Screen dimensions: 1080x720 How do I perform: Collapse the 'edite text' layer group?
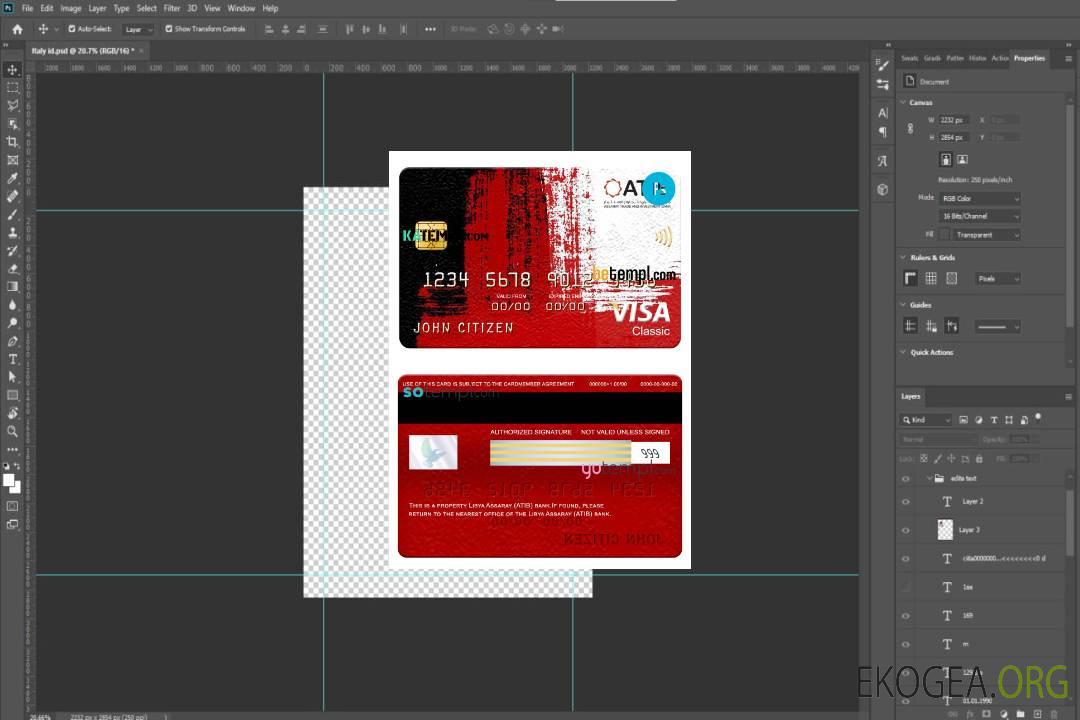click(928, 478)
